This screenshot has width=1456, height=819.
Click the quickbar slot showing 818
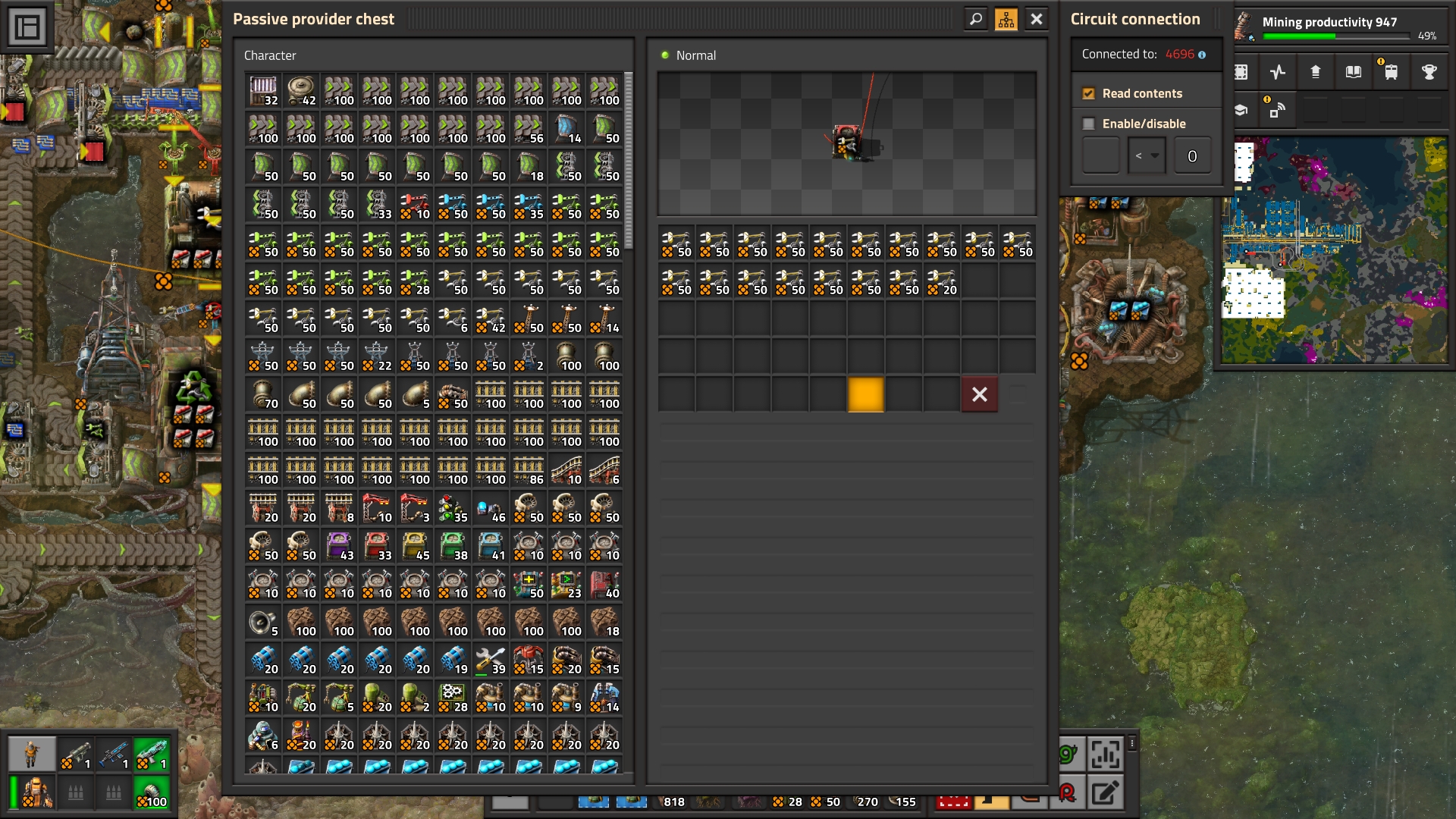(670, 802)
